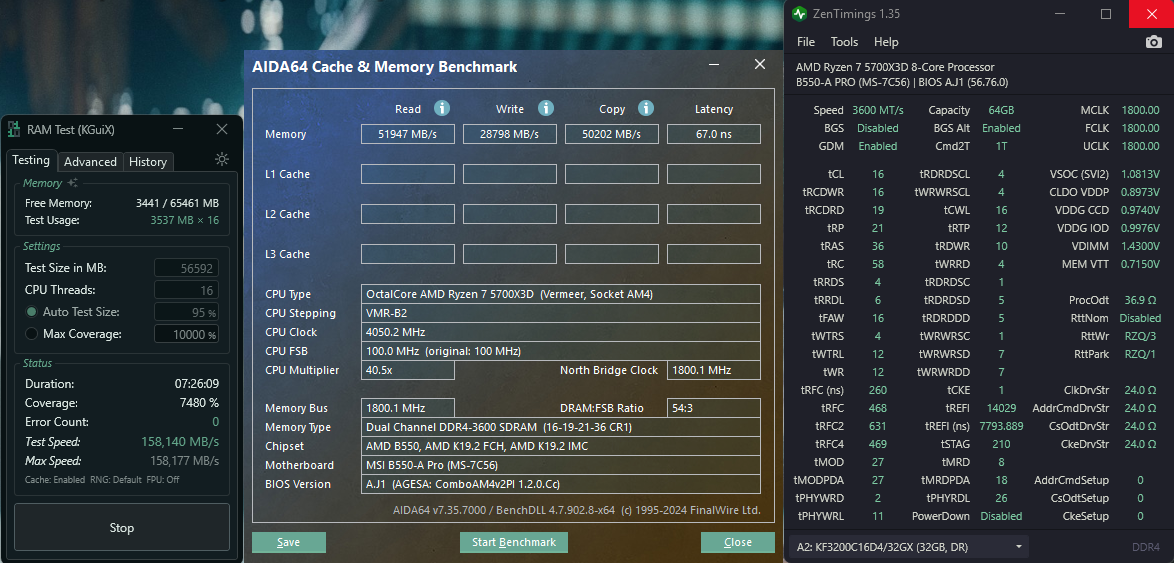The height and width of the screenshot is (563, 1174).
Task: Click the Save button in AIDA64
Action: coord(289,542)
